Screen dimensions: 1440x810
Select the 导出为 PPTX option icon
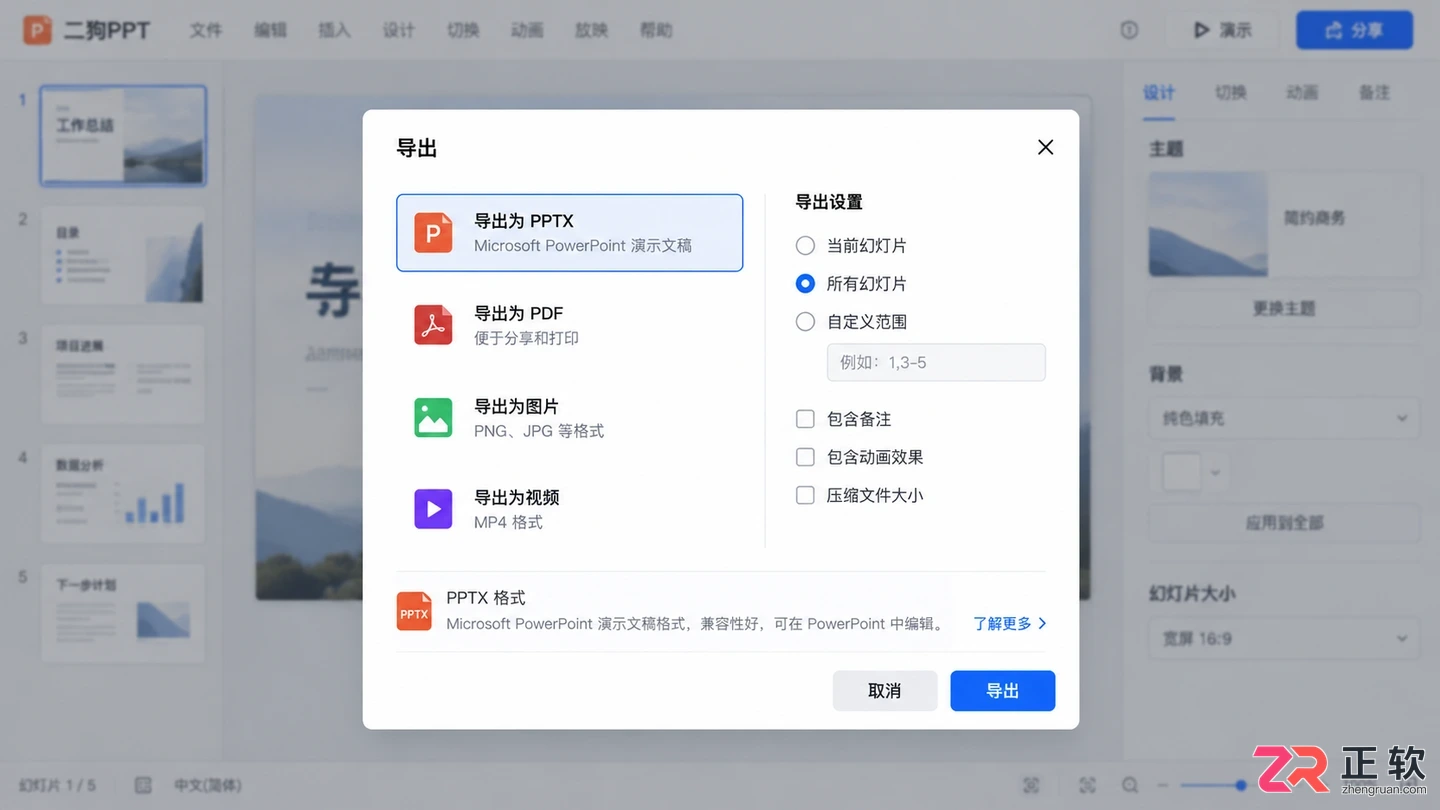[x=434, y=233]
